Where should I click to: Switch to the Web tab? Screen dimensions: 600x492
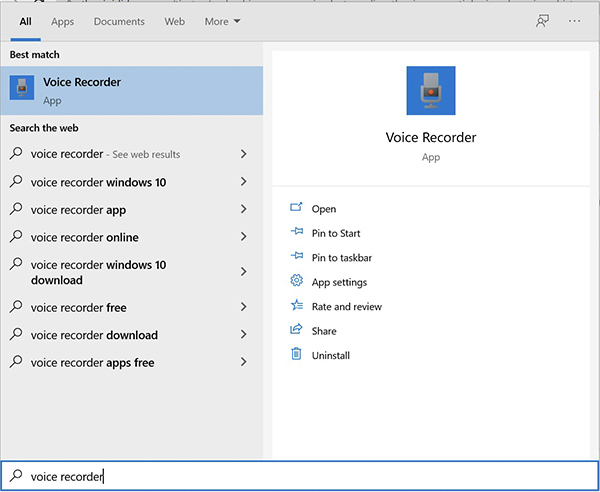(174, 22)
